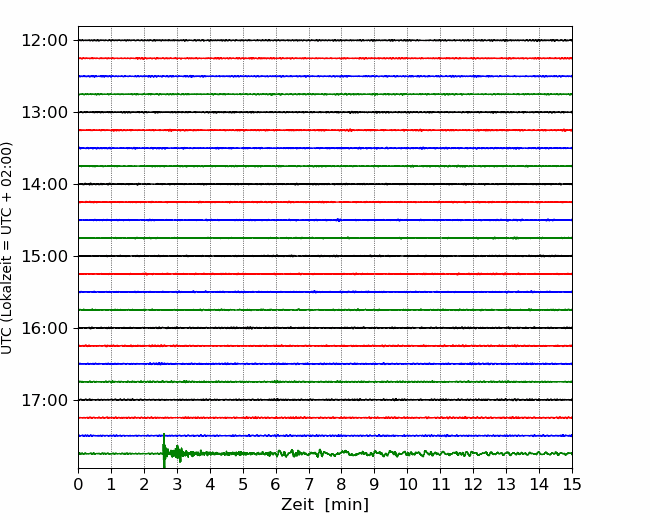The height and width of the screenshot is (520, 650).
Task: Click the x-axis tick label 4
Action: coord(210,484)
